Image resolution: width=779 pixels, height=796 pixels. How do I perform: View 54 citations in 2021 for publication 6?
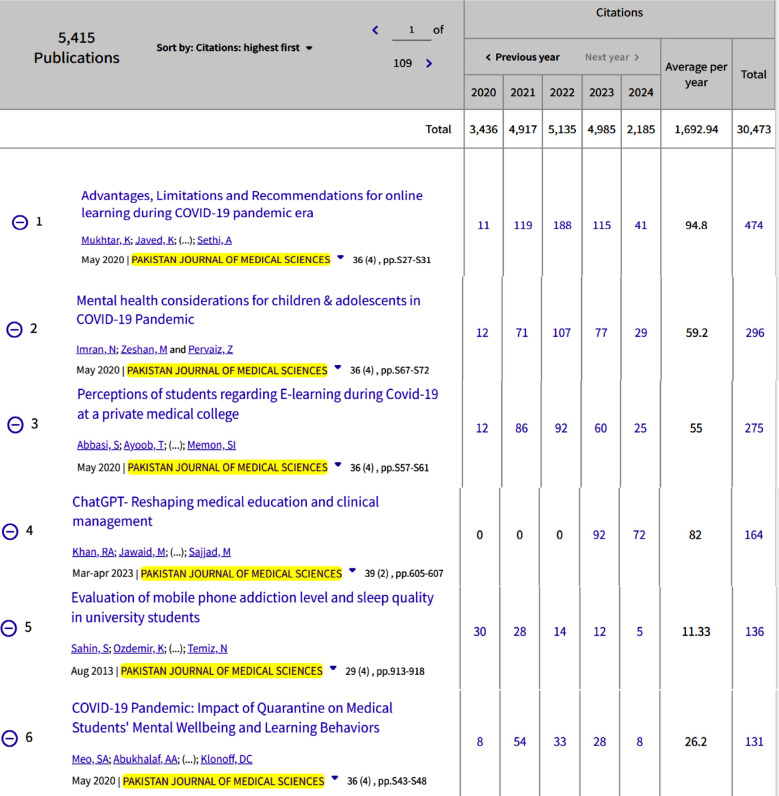(520, 742)
